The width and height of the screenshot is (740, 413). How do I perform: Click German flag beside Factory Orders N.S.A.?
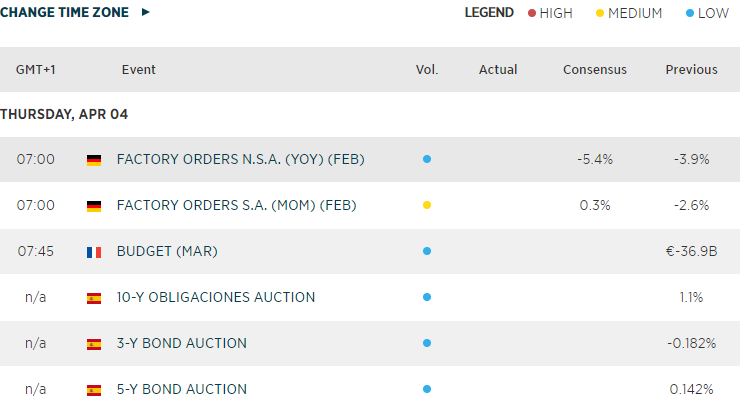[94, 160]
